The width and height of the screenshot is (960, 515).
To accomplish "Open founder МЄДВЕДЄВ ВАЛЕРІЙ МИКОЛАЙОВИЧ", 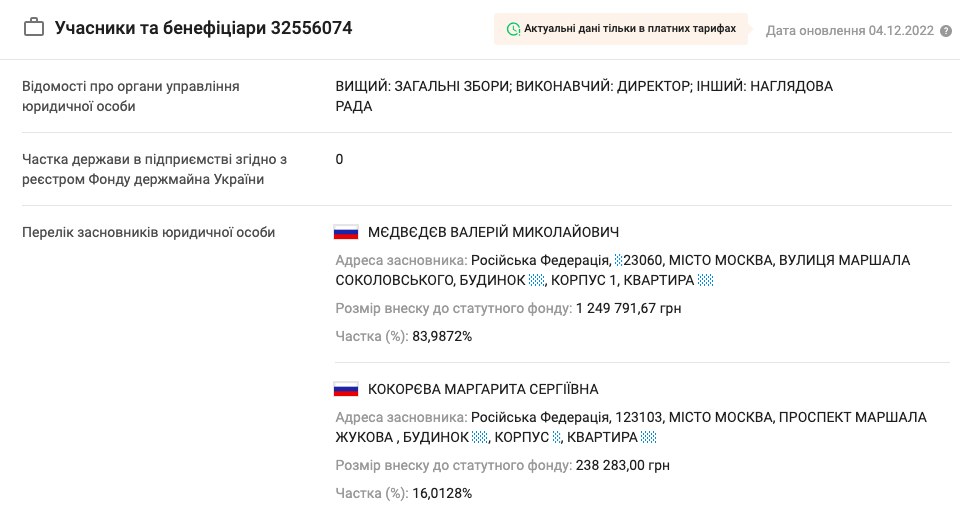I will [494, 232].
